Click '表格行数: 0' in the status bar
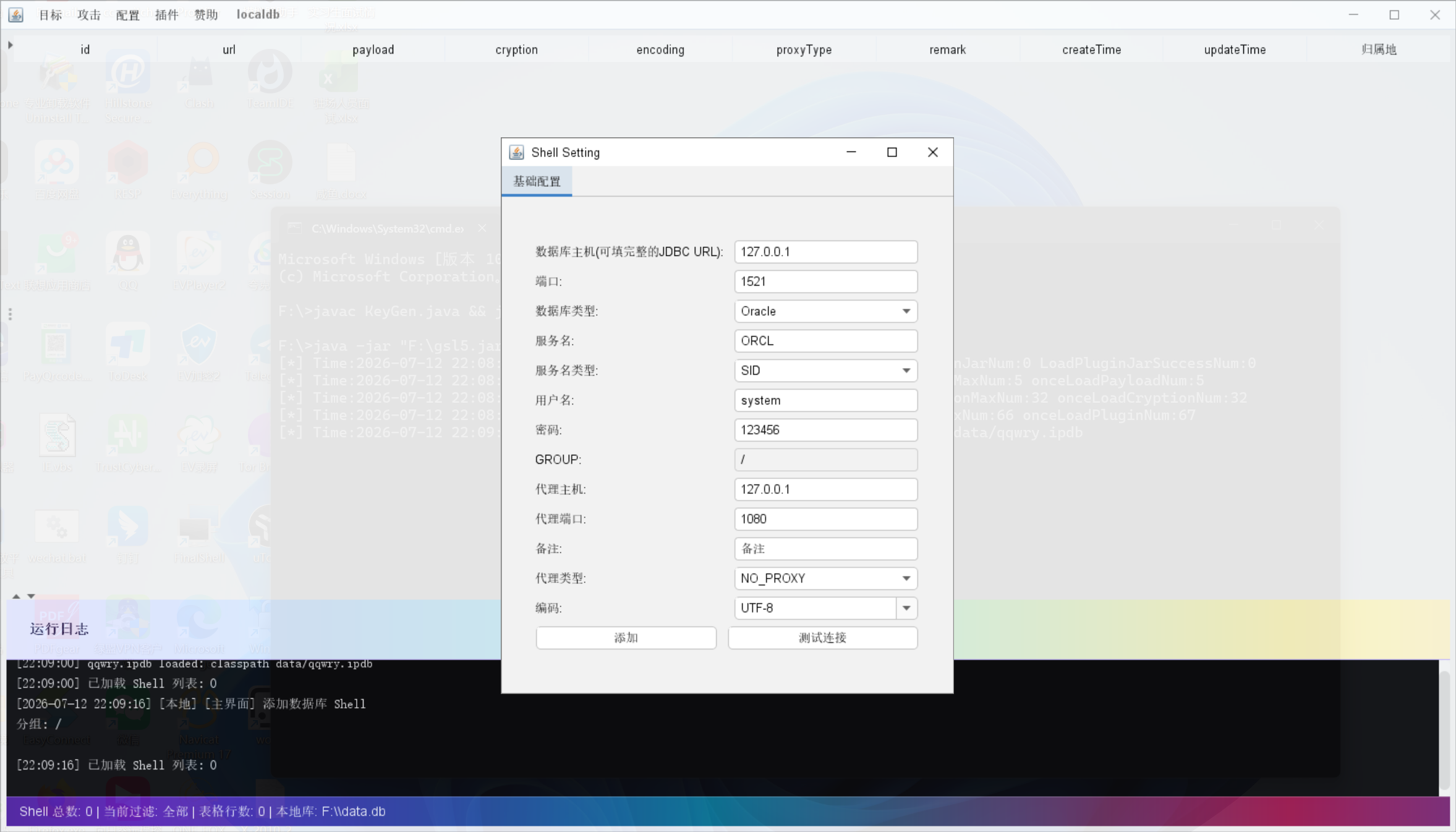This screenshot has height=832, width=1456. [x=232, y=812]
